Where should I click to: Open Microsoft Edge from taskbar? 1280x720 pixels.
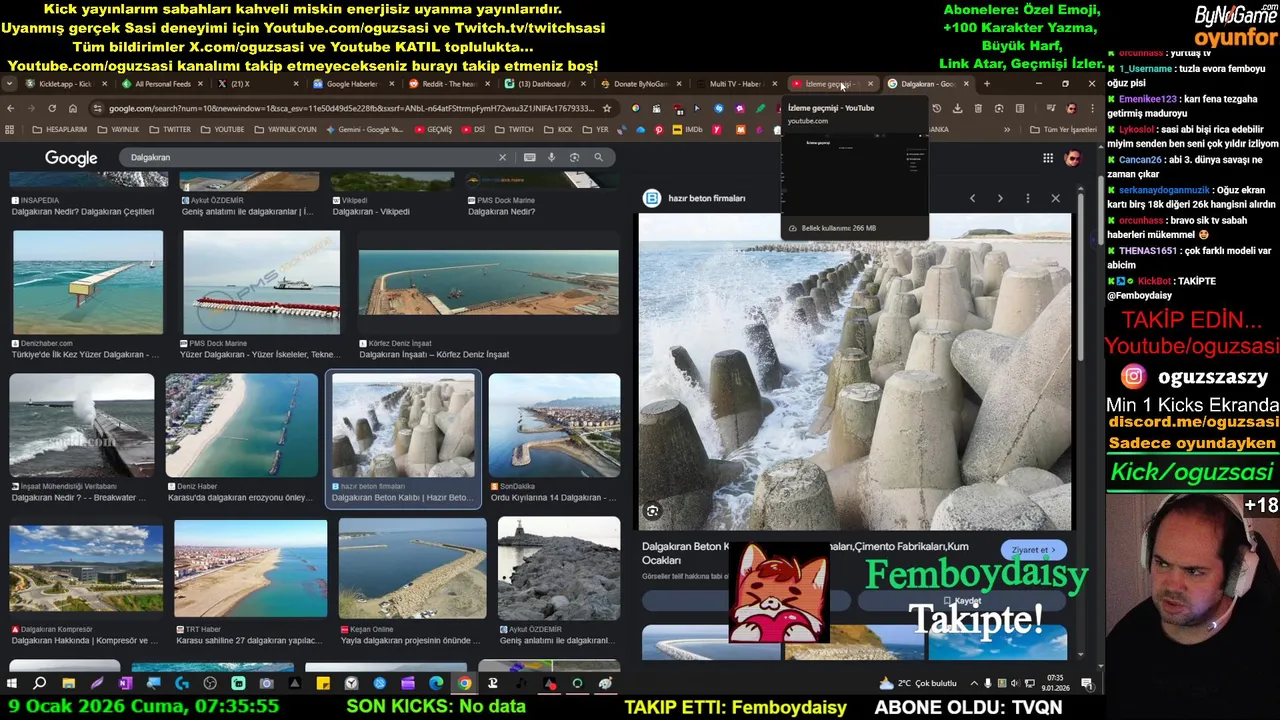(x=436, y=683)
